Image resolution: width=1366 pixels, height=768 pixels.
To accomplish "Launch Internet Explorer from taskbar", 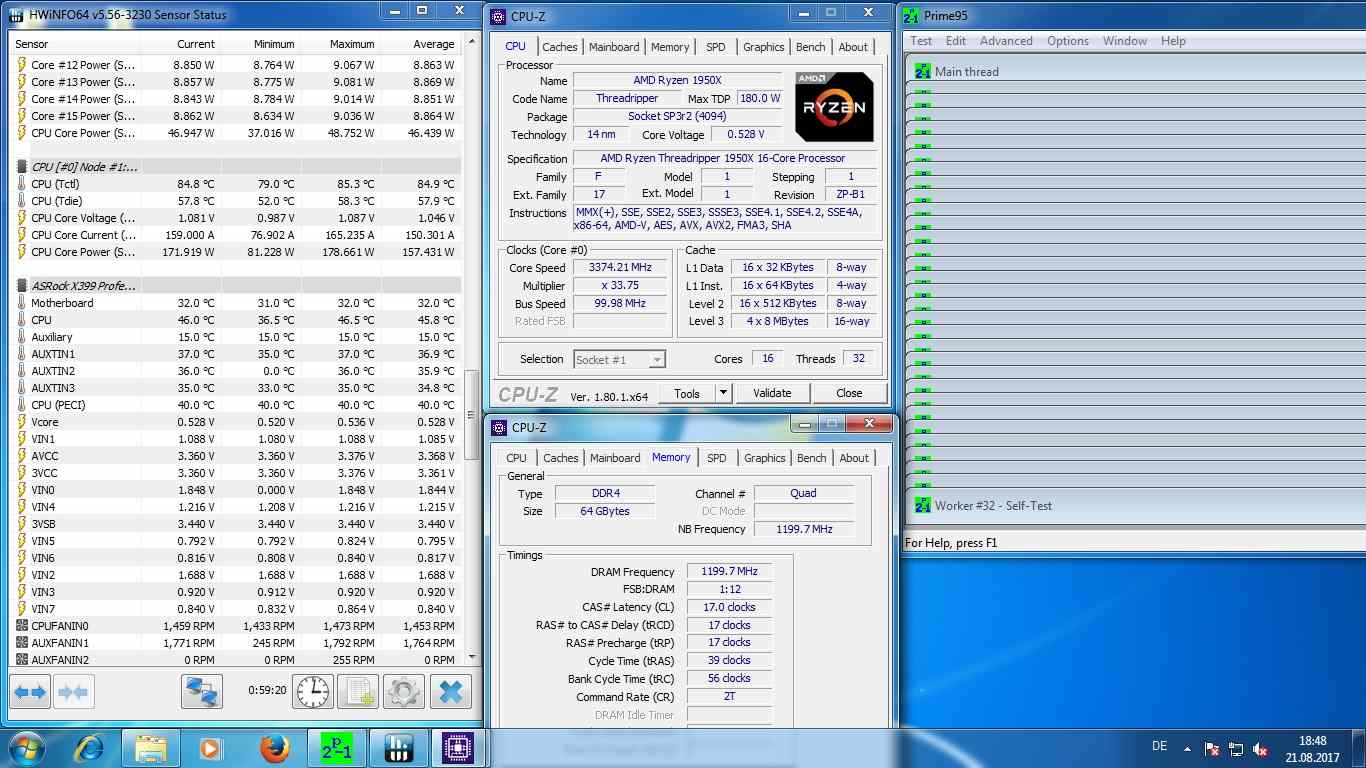I will click(90, 748).
